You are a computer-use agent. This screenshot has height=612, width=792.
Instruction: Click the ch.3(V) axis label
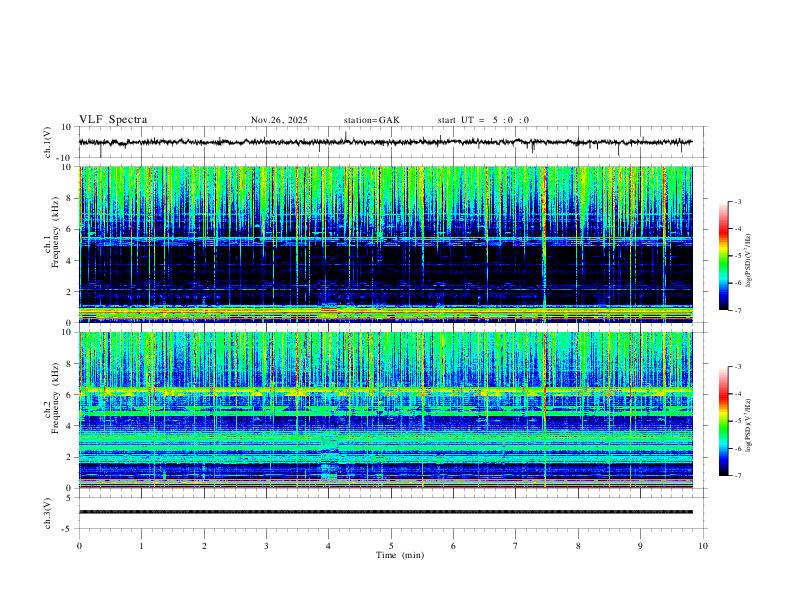pyautogui.click(x=47, y=514)
